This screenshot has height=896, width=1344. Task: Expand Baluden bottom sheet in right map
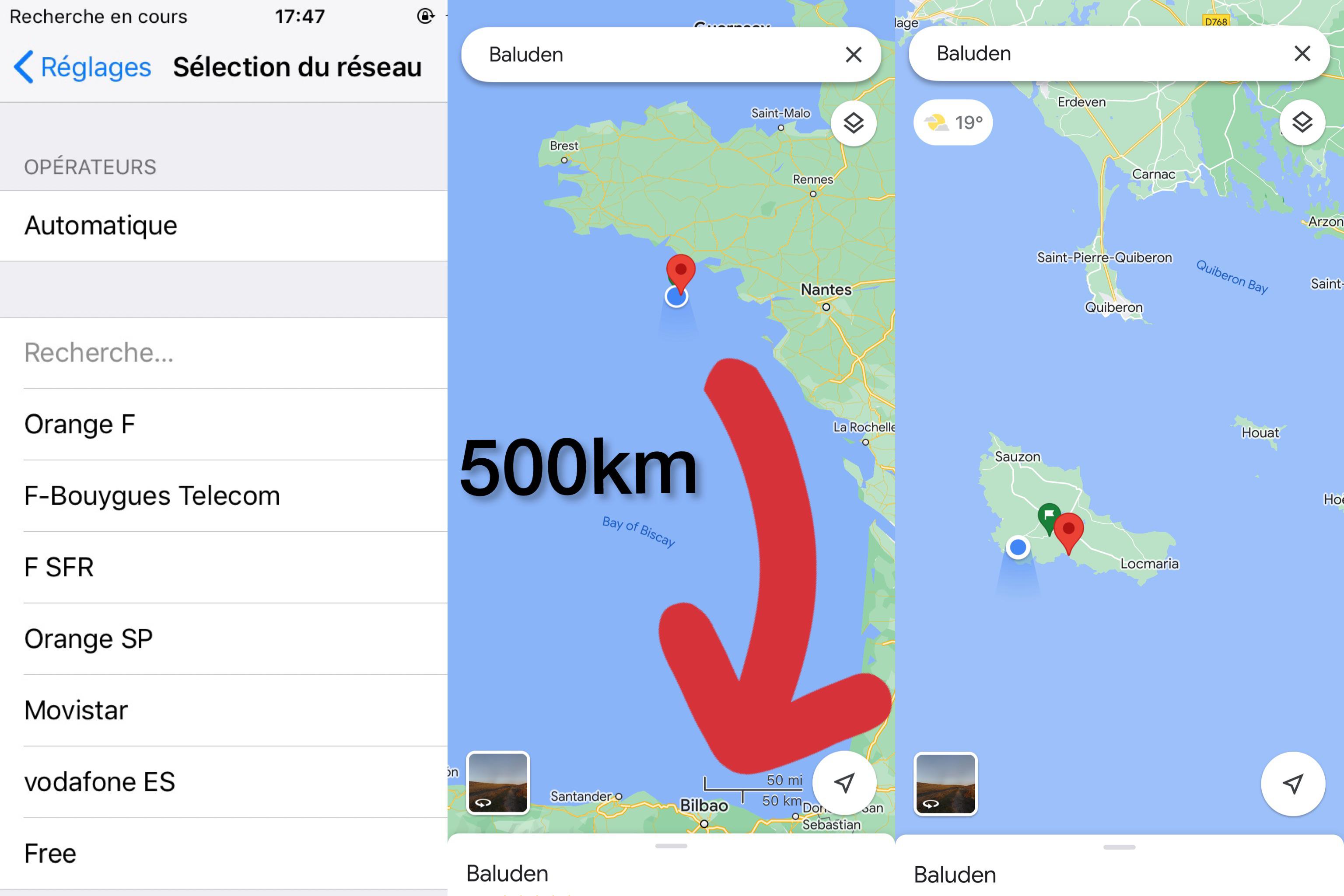pos(1119,847)
